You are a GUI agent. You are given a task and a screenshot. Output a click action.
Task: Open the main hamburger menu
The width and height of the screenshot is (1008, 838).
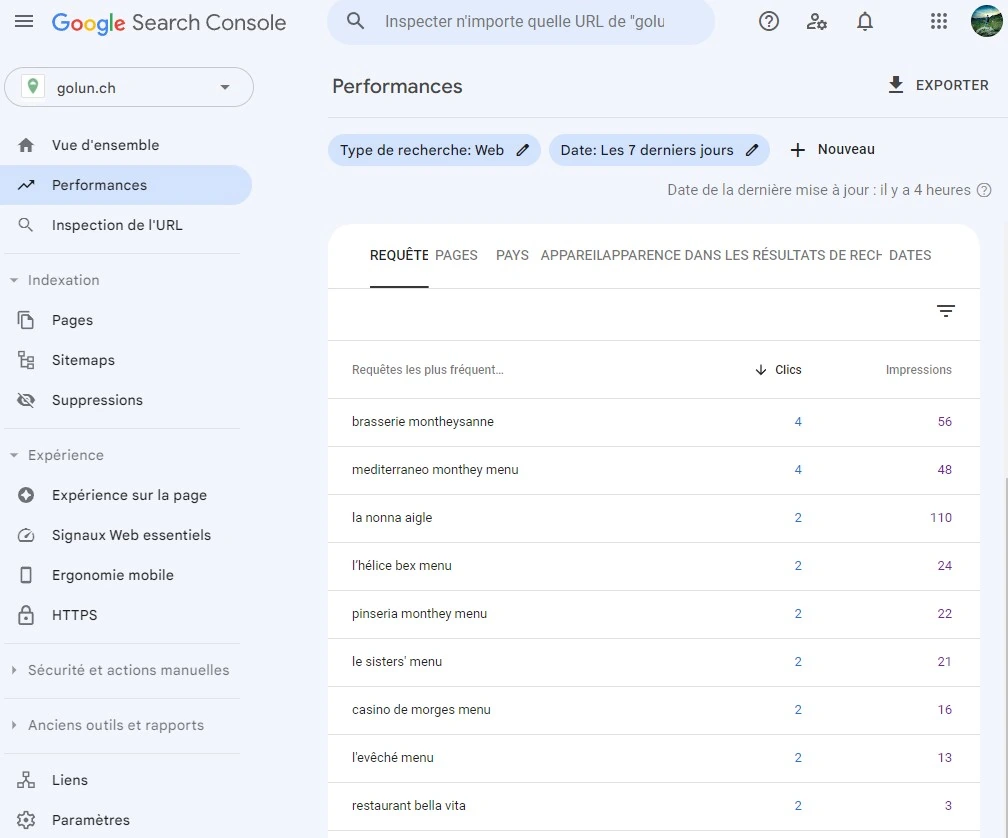click(24, 22)
